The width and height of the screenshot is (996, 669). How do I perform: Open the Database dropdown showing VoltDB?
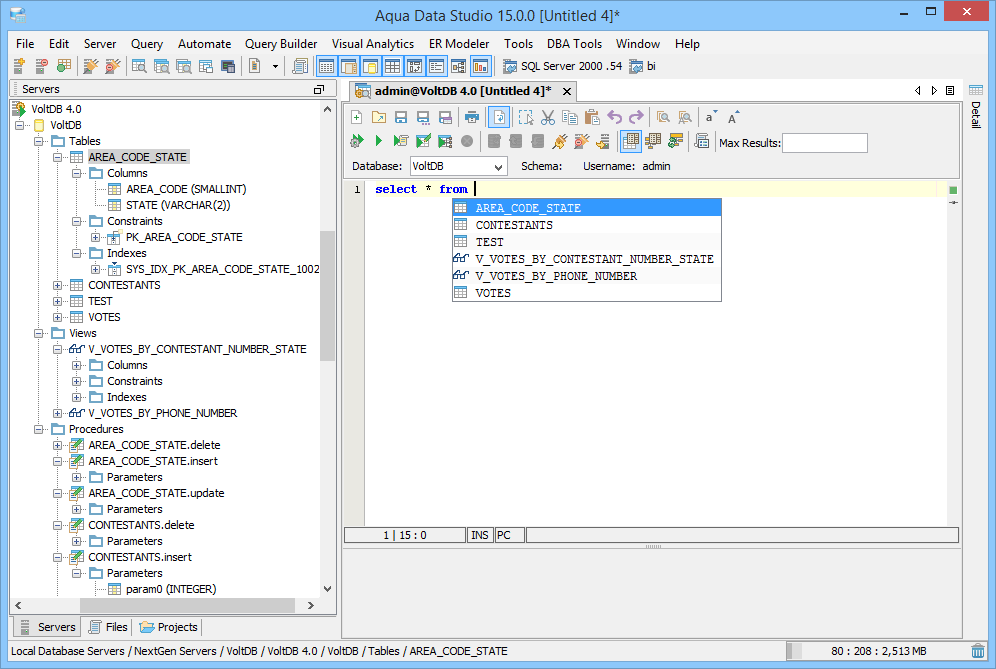coord(459,166)
